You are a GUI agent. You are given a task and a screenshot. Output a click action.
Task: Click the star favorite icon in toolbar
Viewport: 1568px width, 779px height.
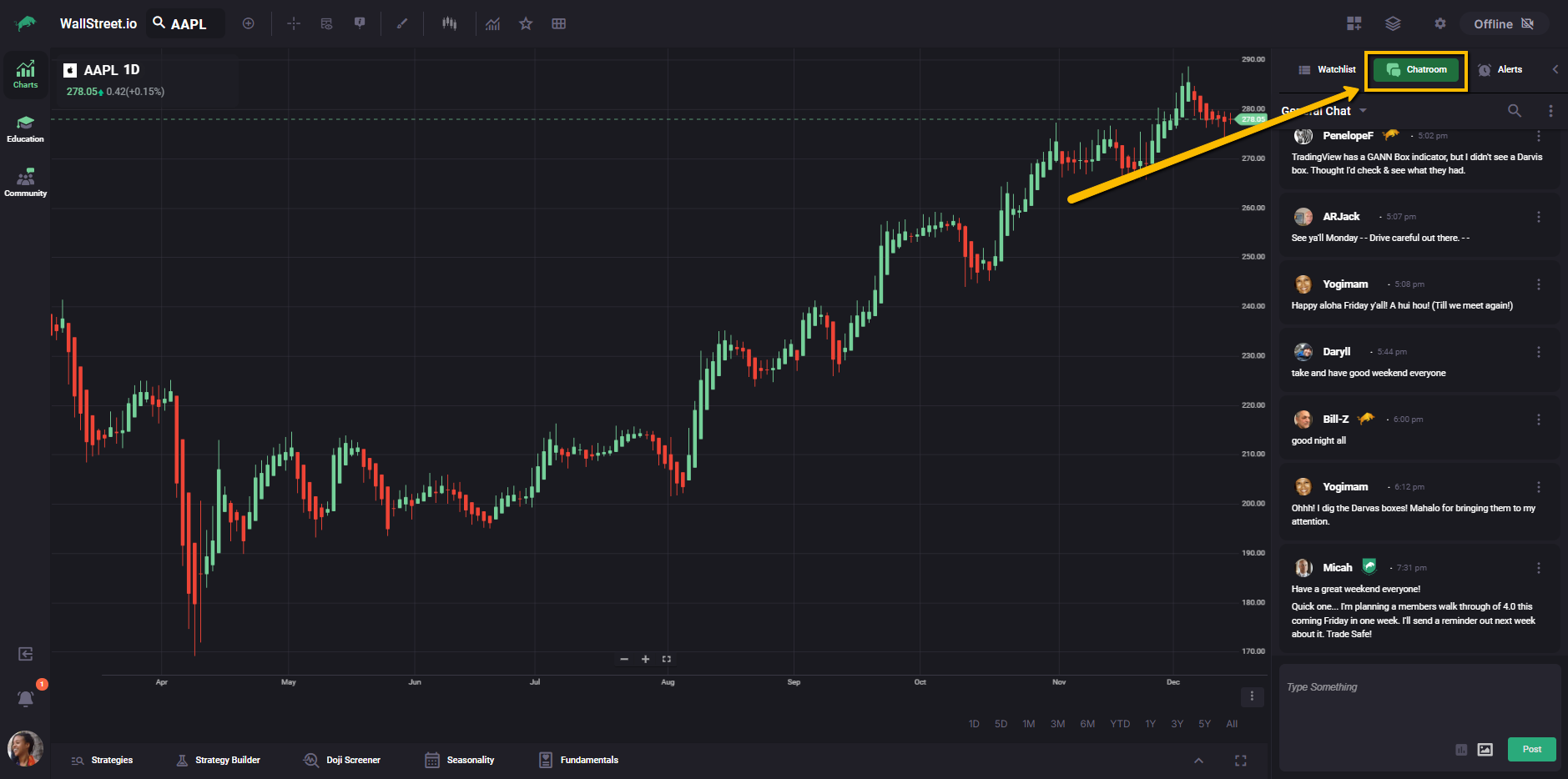(x=526, y=23)
